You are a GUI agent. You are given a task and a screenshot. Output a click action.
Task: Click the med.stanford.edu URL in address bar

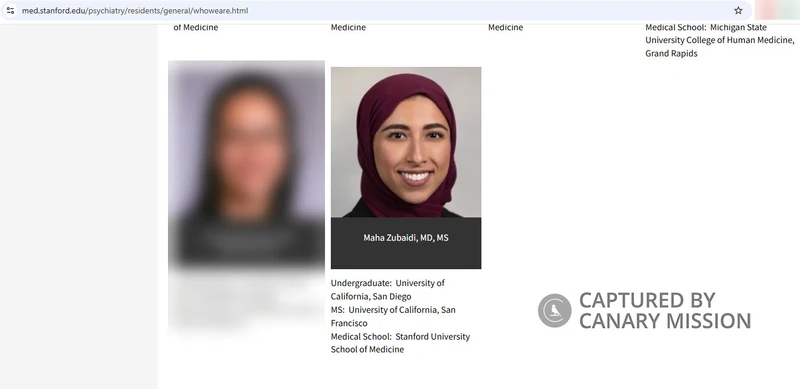135,10
